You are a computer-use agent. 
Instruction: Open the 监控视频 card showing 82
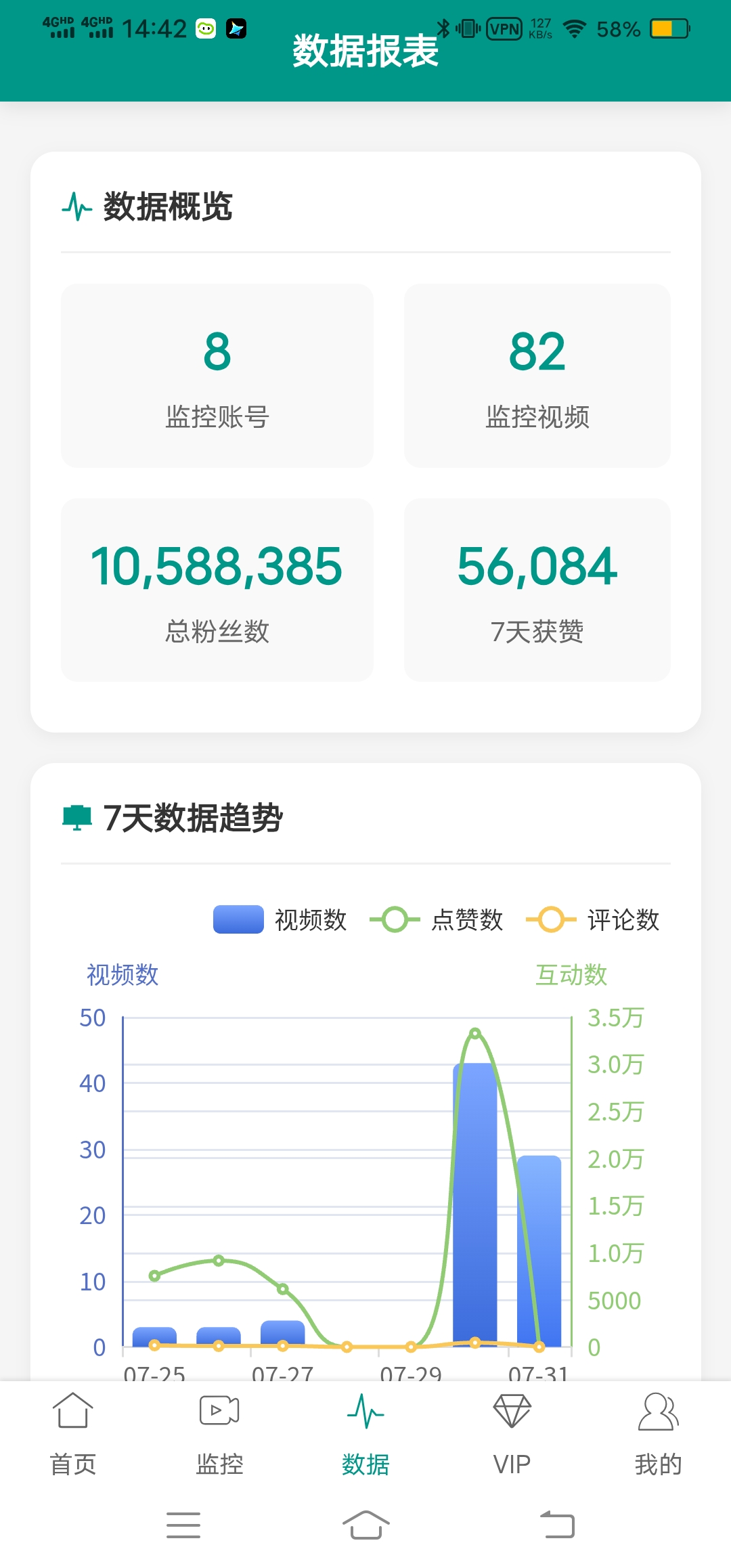(537, 376)
